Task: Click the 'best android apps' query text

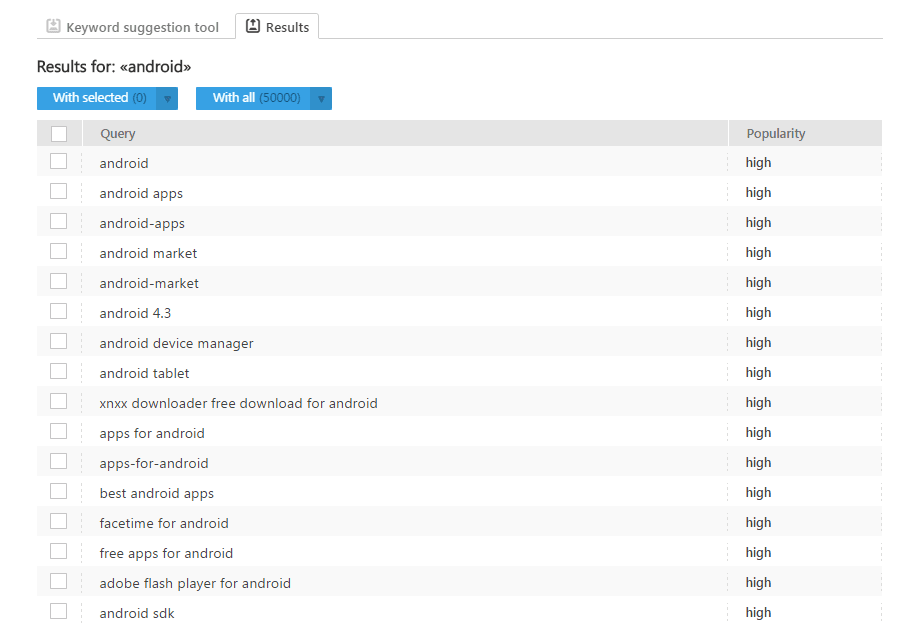Action: click(157, 494)
